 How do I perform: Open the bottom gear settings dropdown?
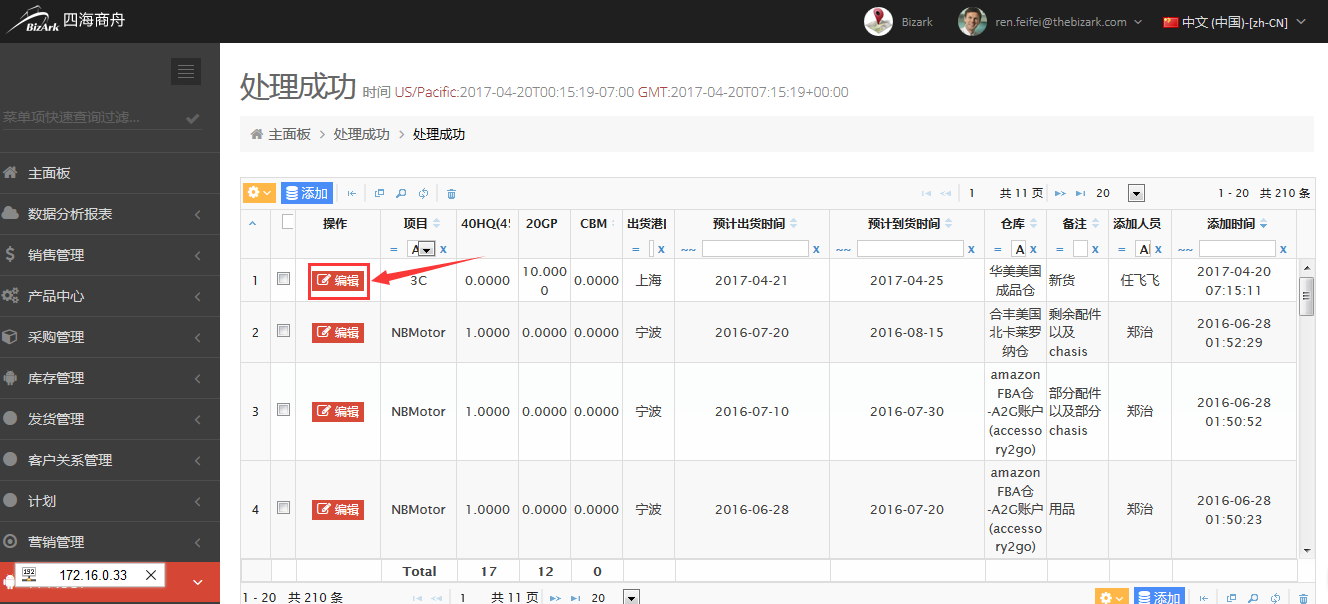[1112, 597]
